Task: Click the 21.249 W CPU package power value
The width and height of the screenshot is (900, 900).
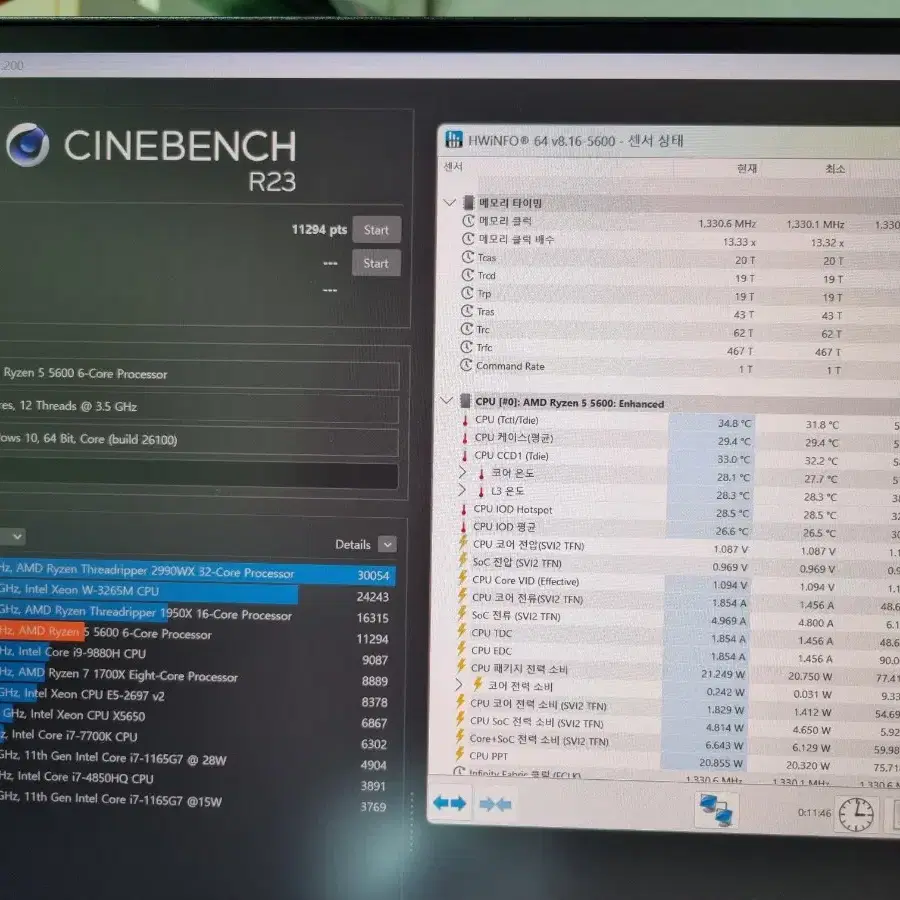Action: [723, 674]
